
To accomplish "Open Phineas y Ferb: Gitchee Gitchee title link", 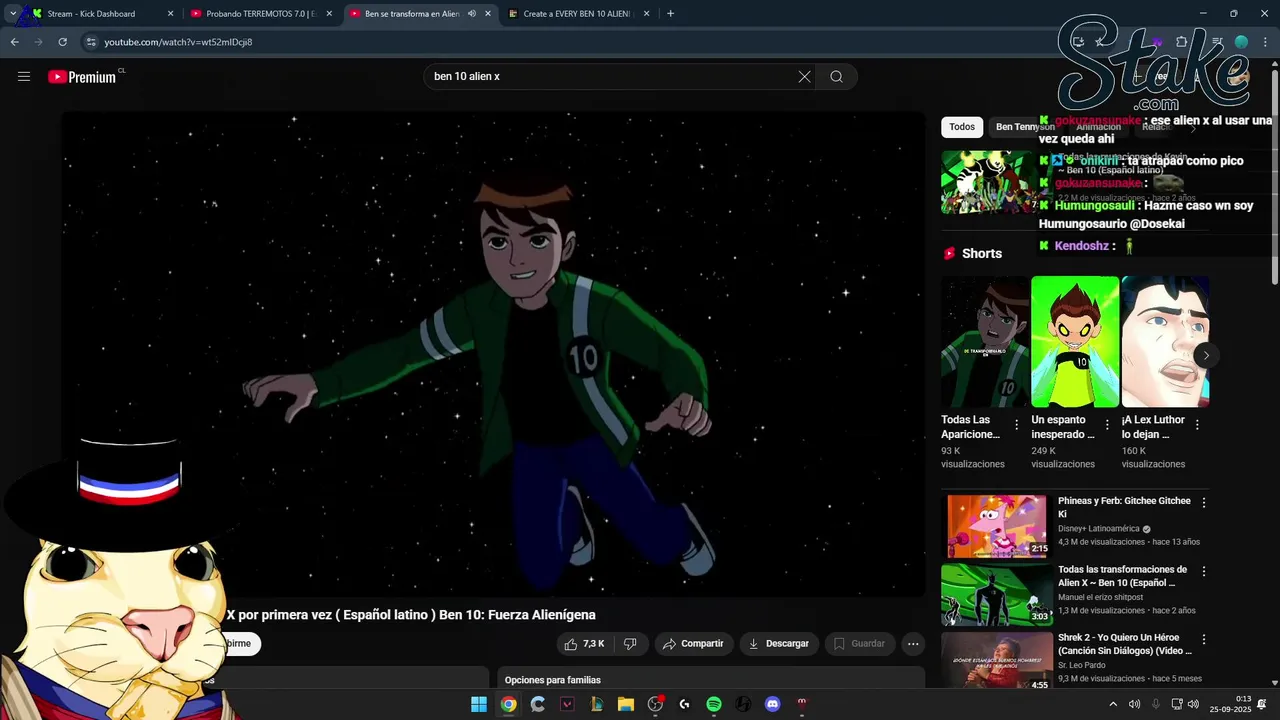I will (1124, 507).
